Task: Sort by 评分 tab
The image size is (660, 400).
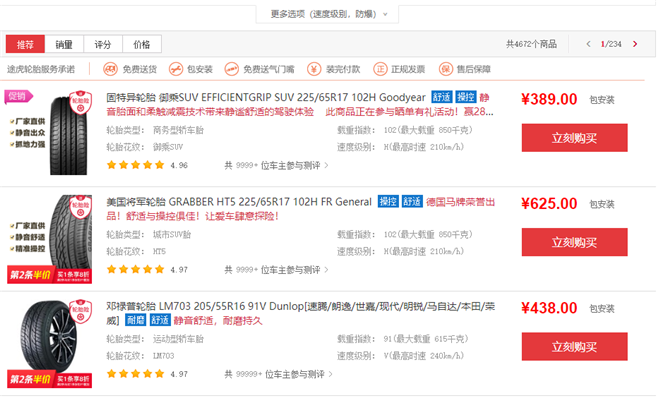Action: click(103, 44)
